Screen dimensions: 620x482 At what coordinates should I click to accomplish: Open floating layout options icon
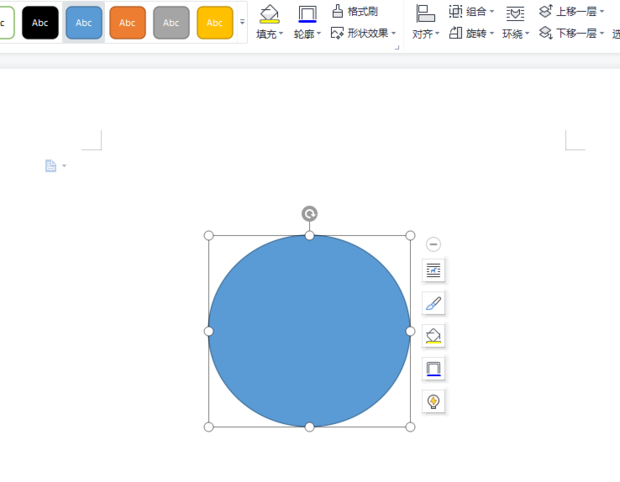pos(433,270)
